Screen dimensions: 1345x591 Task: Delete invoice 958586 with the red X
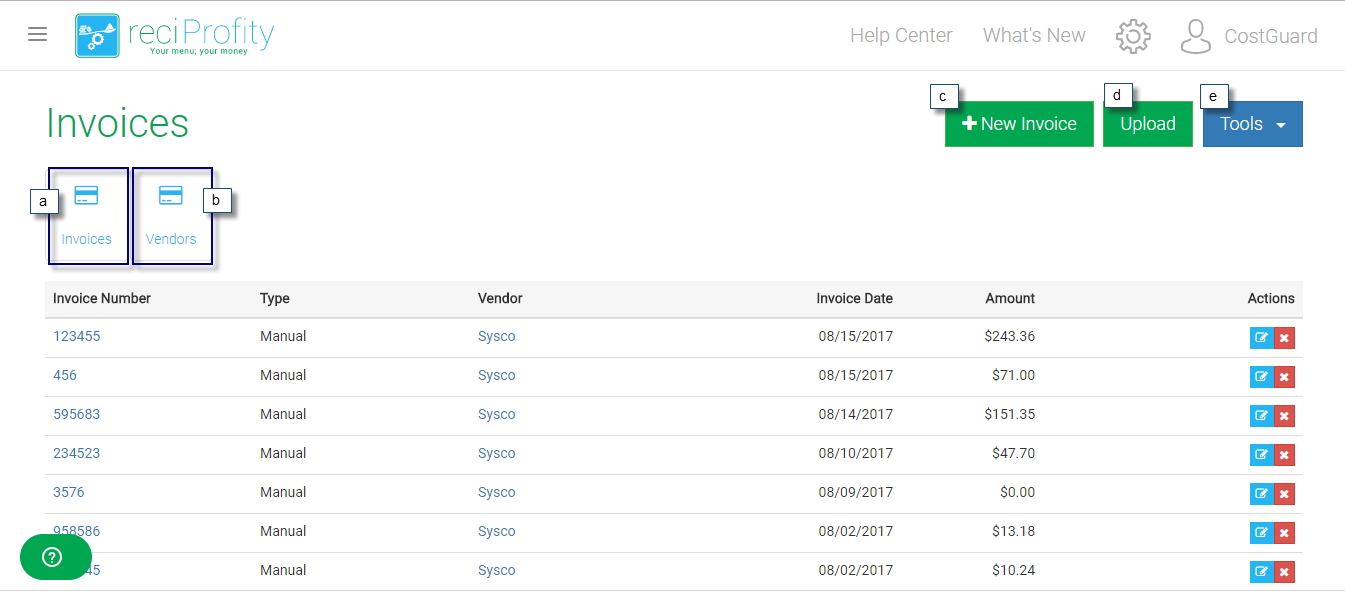tap(1284, 533)
